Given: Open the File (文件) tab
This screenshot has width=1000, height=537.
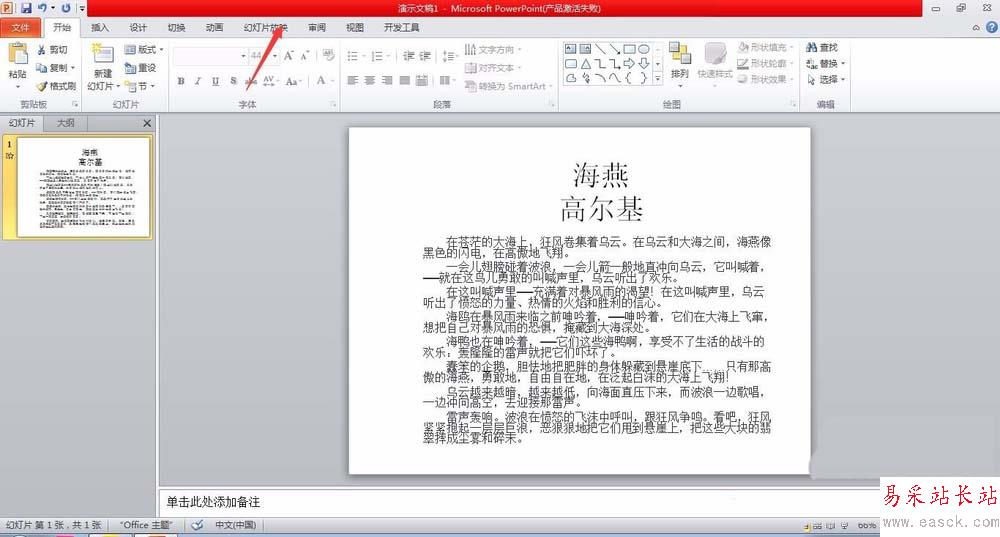Looking at the screenshot, I should [x=20, y=27].
